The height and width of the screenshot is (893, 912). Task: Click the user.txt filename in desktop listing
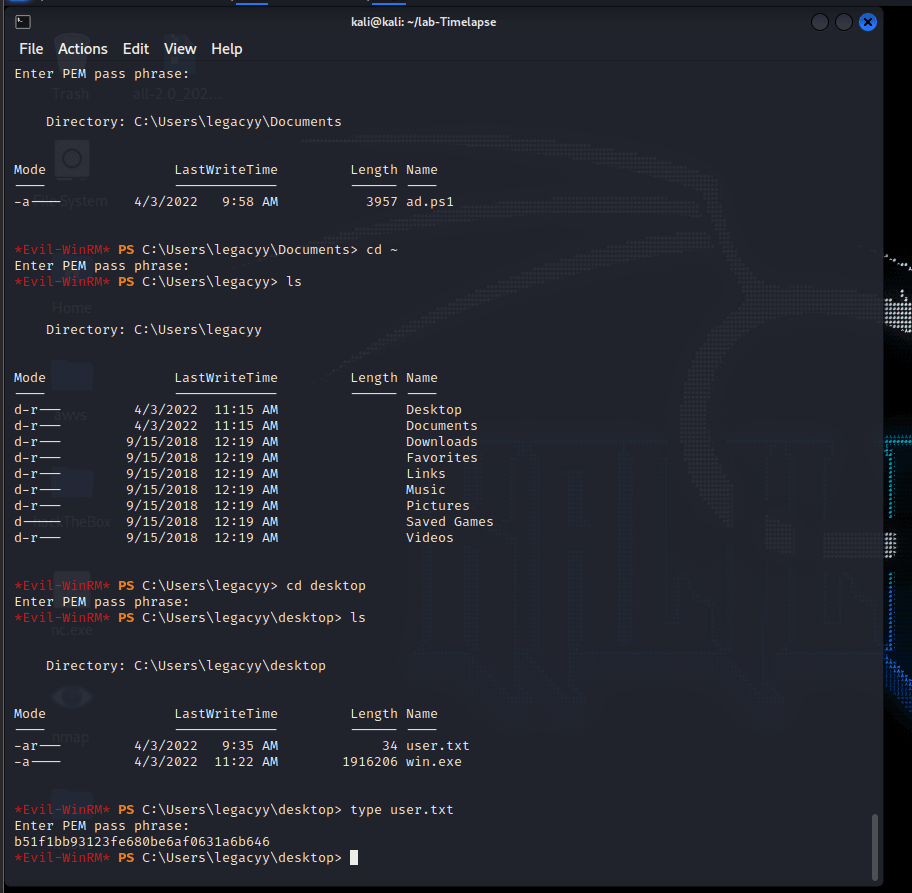click(x=438, y=746)
